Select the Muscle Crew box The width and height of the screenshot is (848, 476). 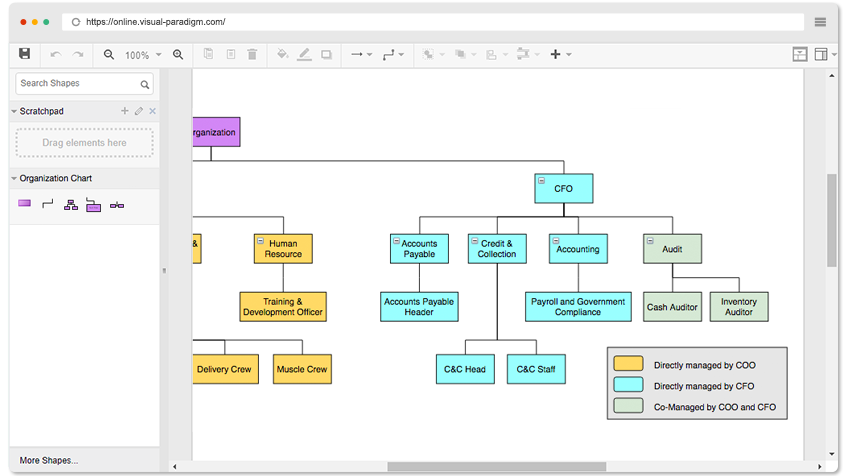[302, 369]
